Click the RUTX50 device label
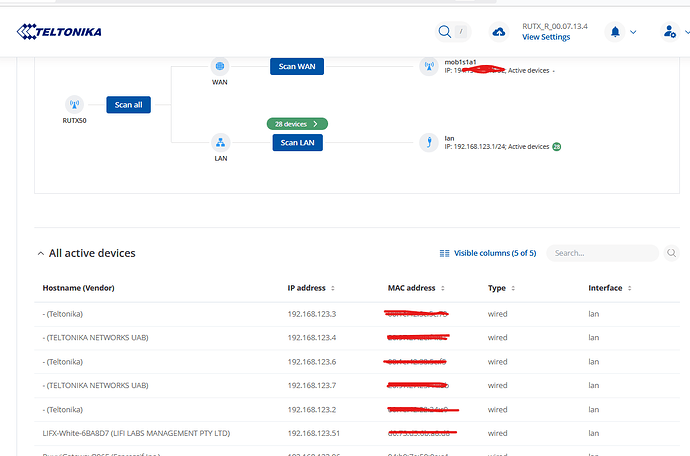Screen dimensions: 690x456 [74, 121]
